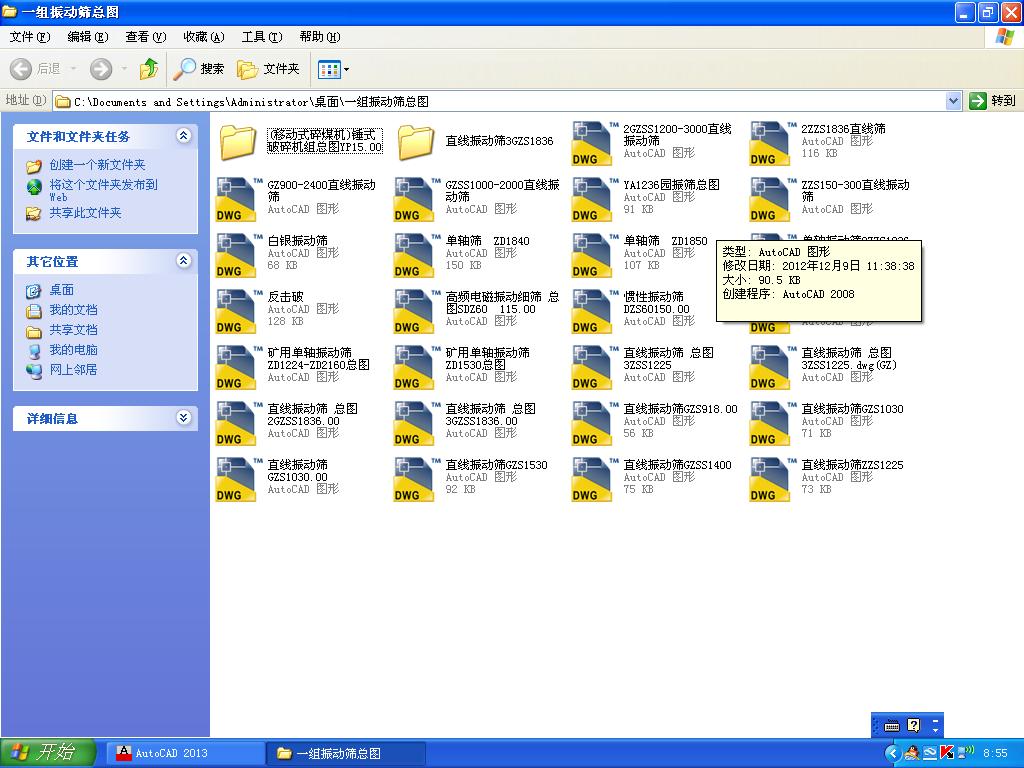The image size is (1024, 768).
Task: Click the language bar help icon
Action: (x=914, y=725)
